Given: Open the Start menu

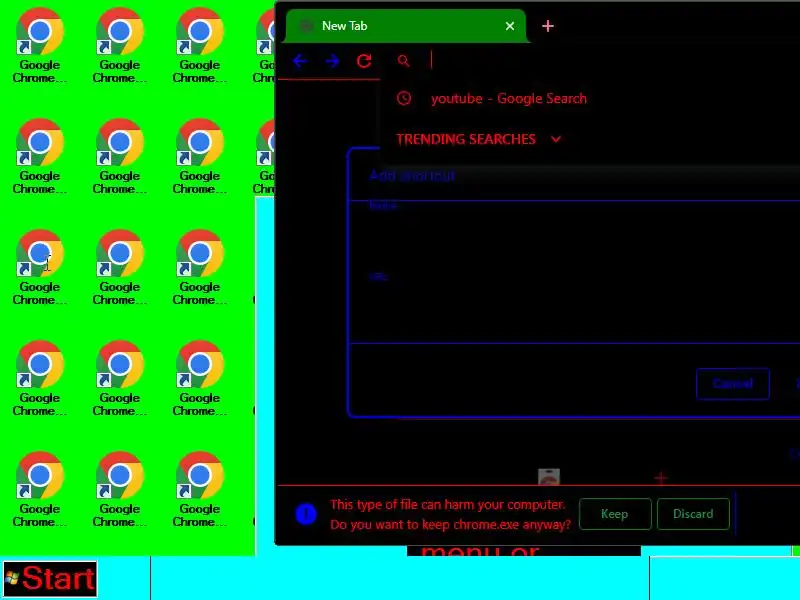Looking at the screenshot, I should click(50, 579).
